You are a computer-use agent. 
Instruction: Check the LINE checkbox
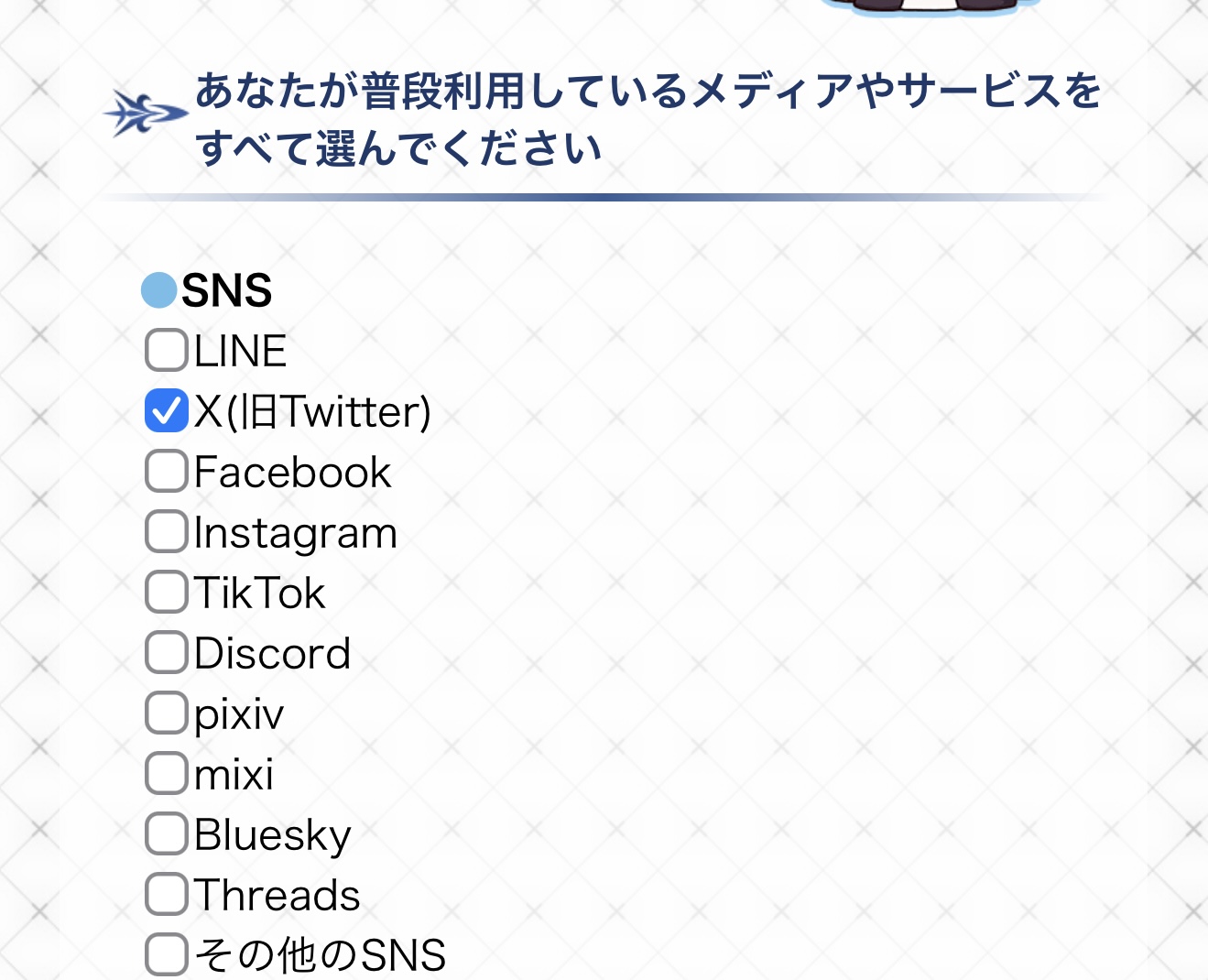point(166,350)
